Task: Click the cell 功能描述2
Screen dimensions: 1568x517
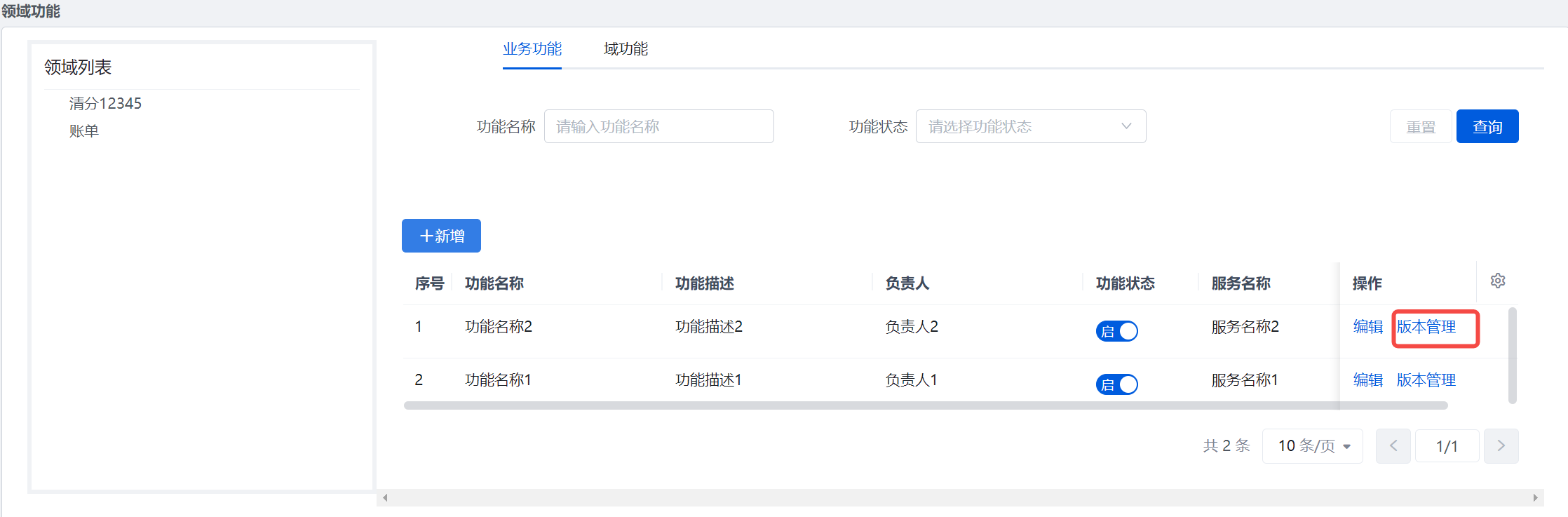Action: (x=709, y=327)
